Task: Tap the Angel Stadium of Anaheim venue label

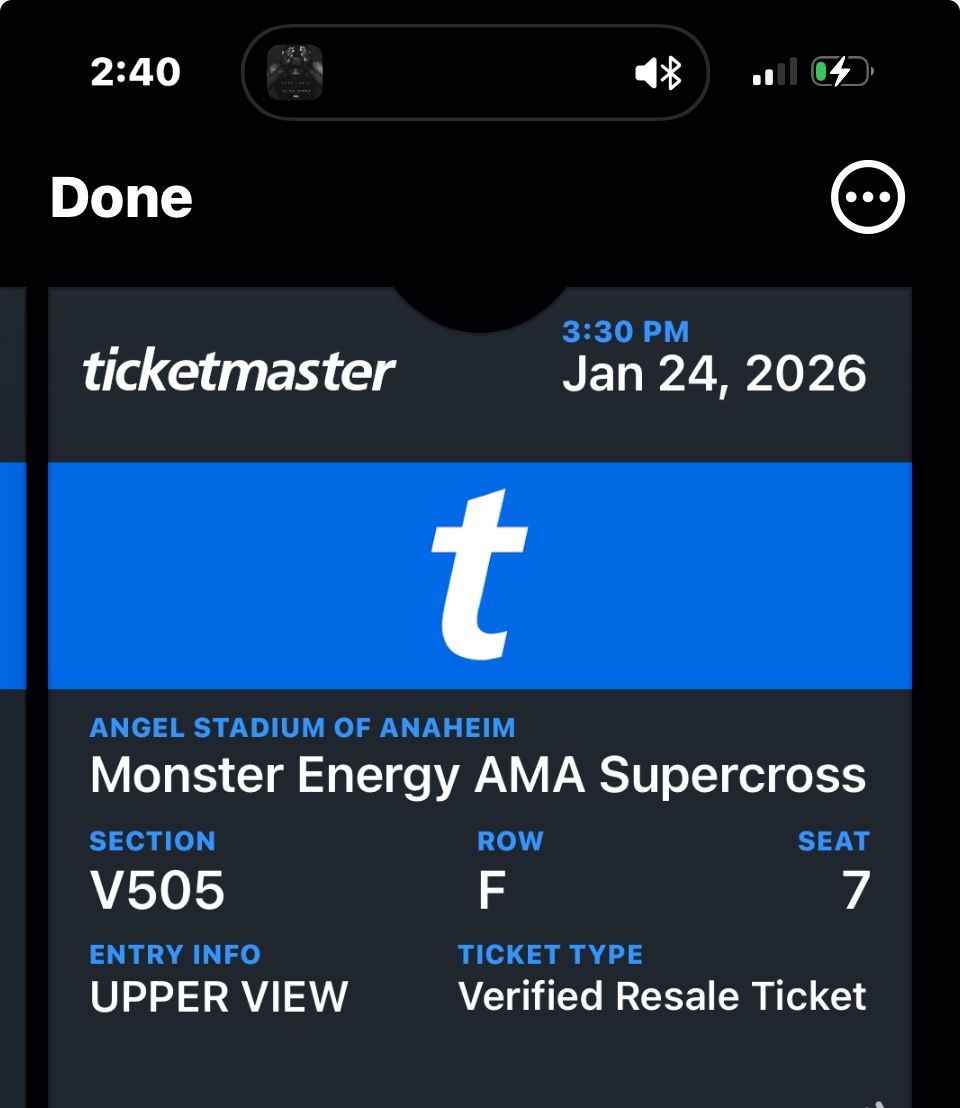Action: click(302, 727)
